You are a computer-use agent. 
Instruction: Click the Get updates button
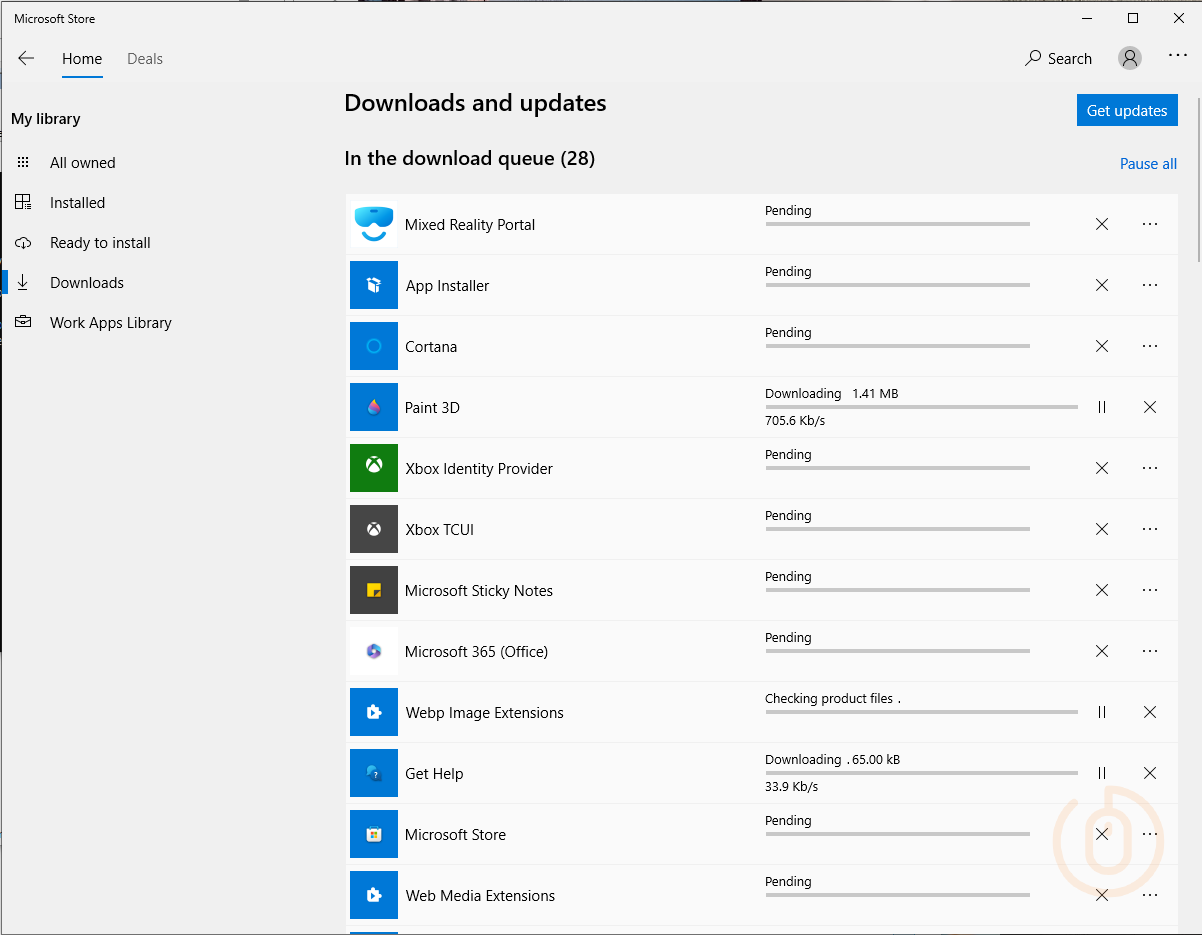(x=1127, y=110)
